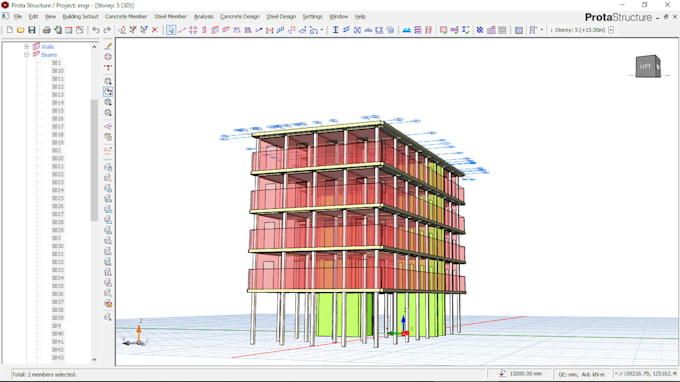Select beam 5B2 in the tree
The image size is (680, 382).
[x=56, y=150]
